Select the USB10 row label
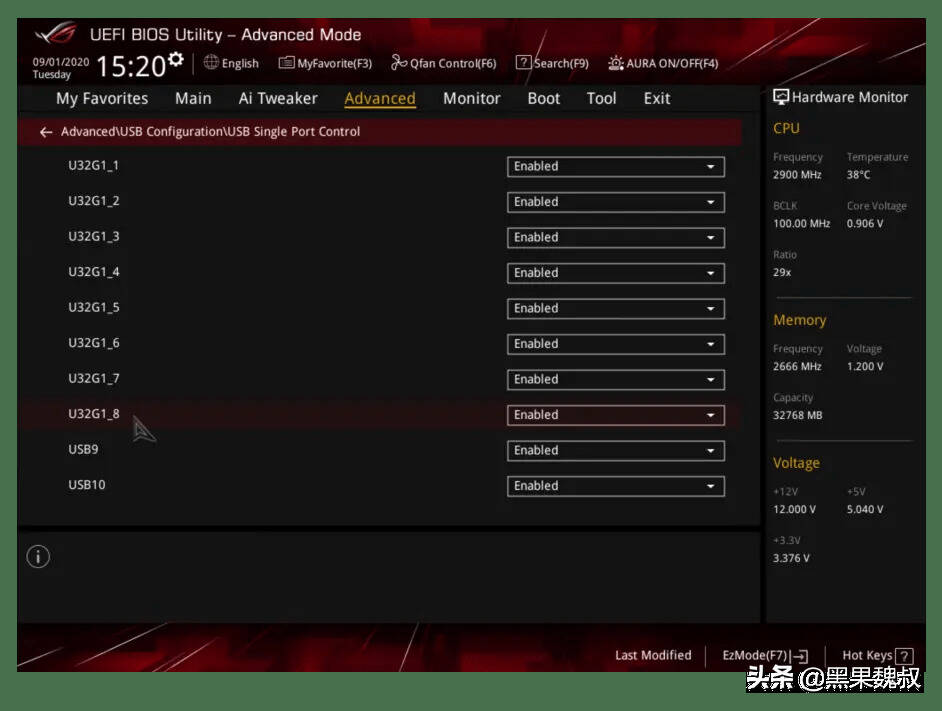The height and width of the screenshot is (711, 942). coord(87,485)
